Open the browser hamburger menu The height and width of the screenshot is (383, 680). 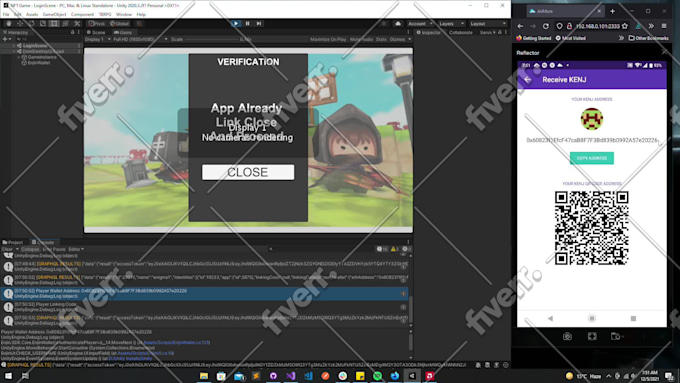pyautogui.click(x=664, y=26)
